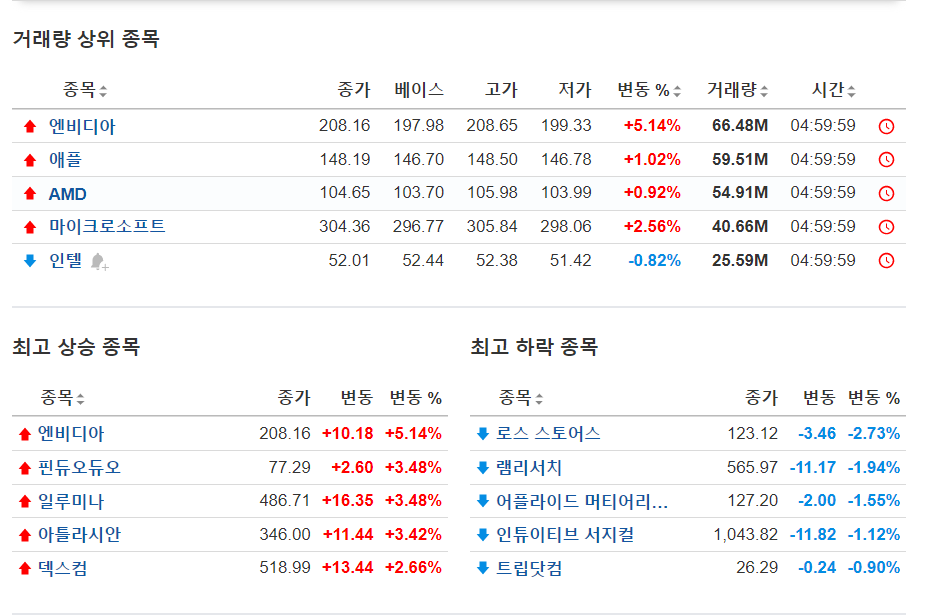This screenshot has width=933, height=615.
Task: Sort the volume table by 거래량 column
Action: (737, 90)
